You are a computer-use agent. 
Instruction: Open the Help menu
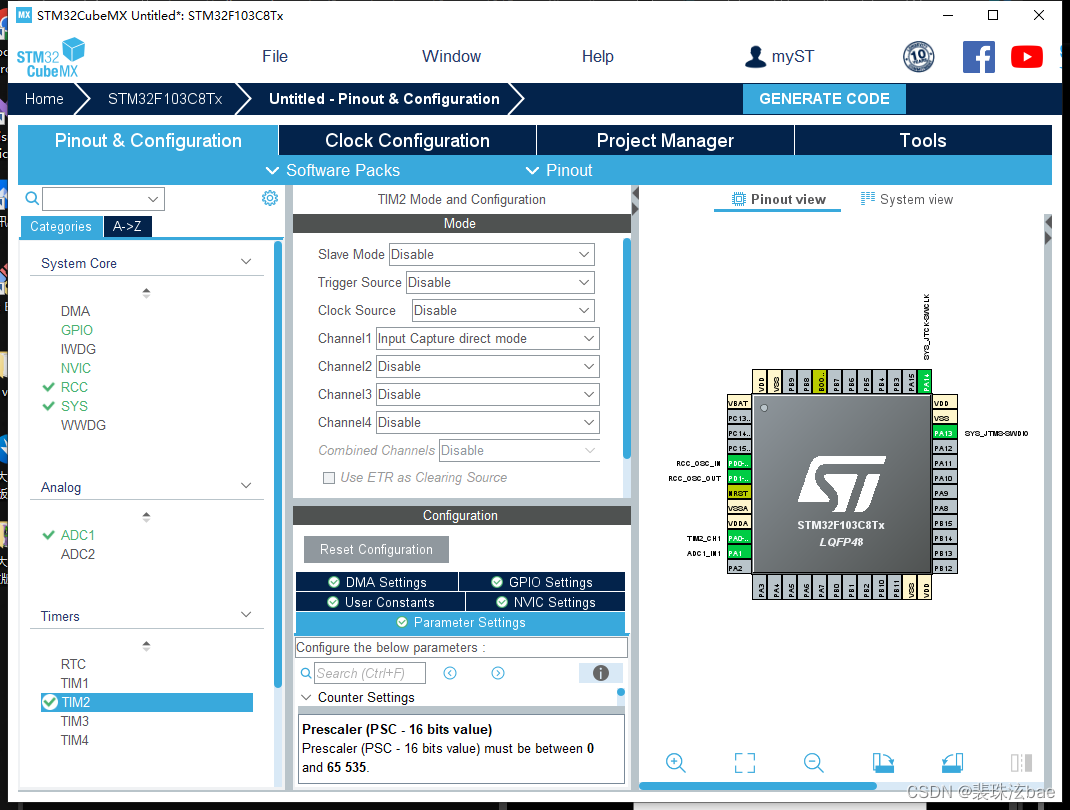pyautogui.click(x=598, y=57)
